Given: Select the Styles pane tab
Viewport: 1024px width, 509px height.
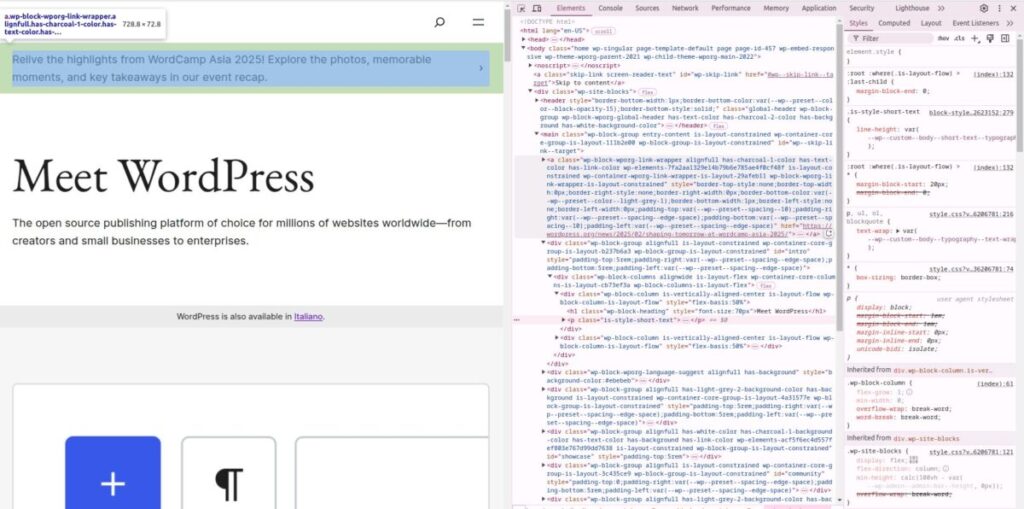Looking at the screenshot, I should coord(858,23).
